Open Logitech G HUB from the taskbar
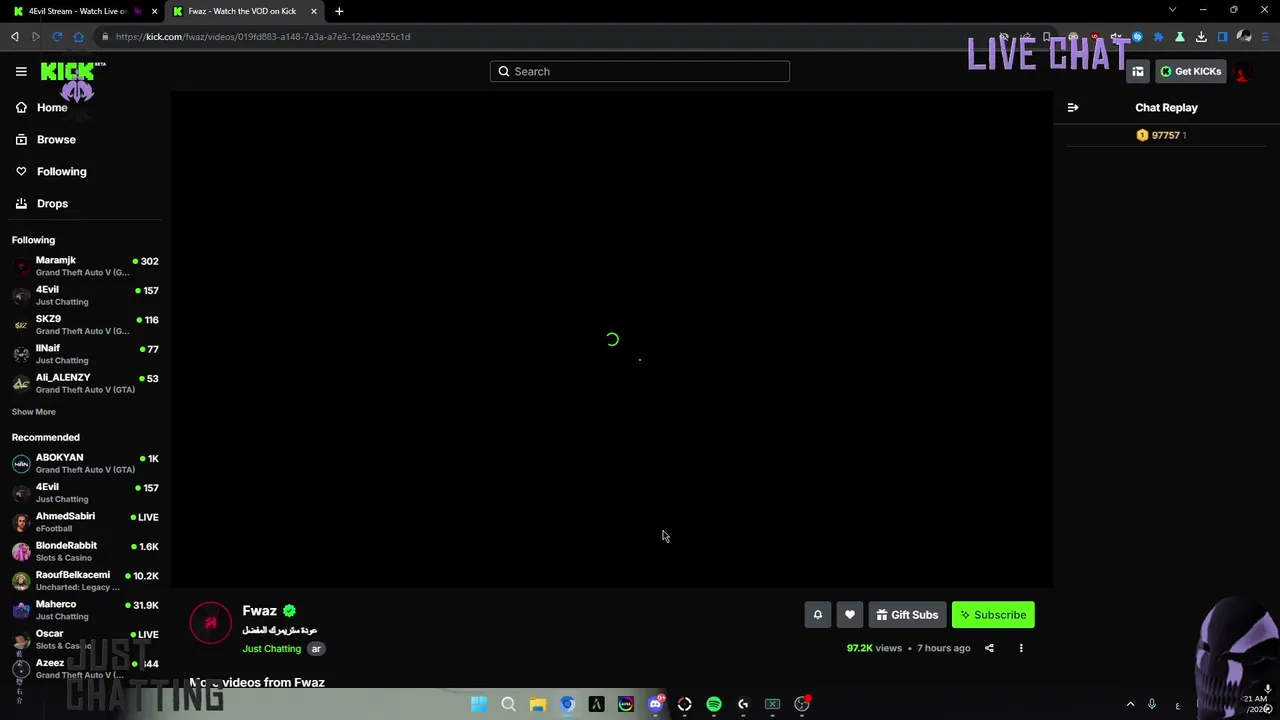The height and width of the screenshot is (720, 1280). (x=743, y=705)
